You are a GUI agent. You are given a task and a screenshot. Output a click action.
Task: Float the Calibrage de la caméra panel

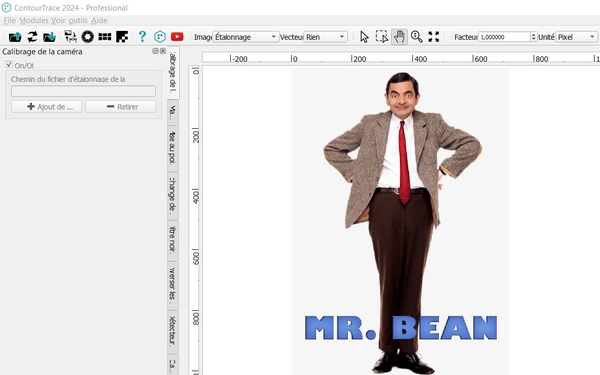[x=155, y=51]
